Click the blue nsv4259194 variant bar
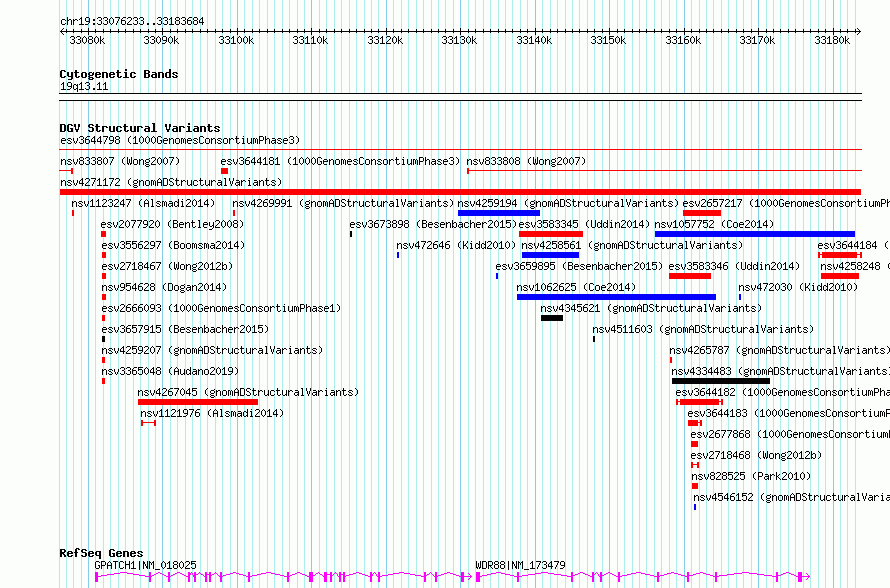The image size is (890, 588). (499, 213)
